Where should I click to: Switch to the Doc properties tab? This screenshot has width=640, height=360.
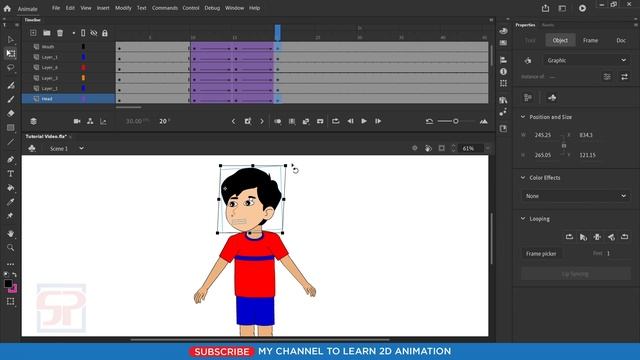pos(621,40)
